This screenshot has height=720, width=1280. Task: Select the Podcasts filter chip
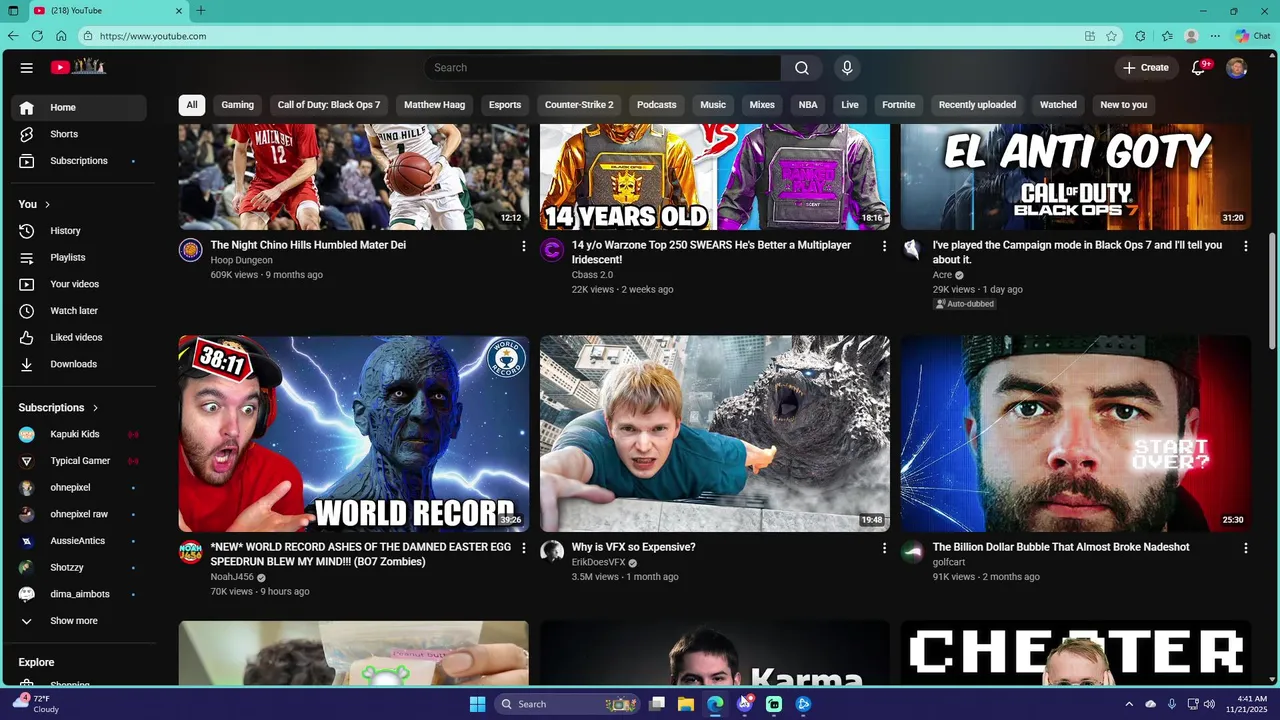[657, 105]
